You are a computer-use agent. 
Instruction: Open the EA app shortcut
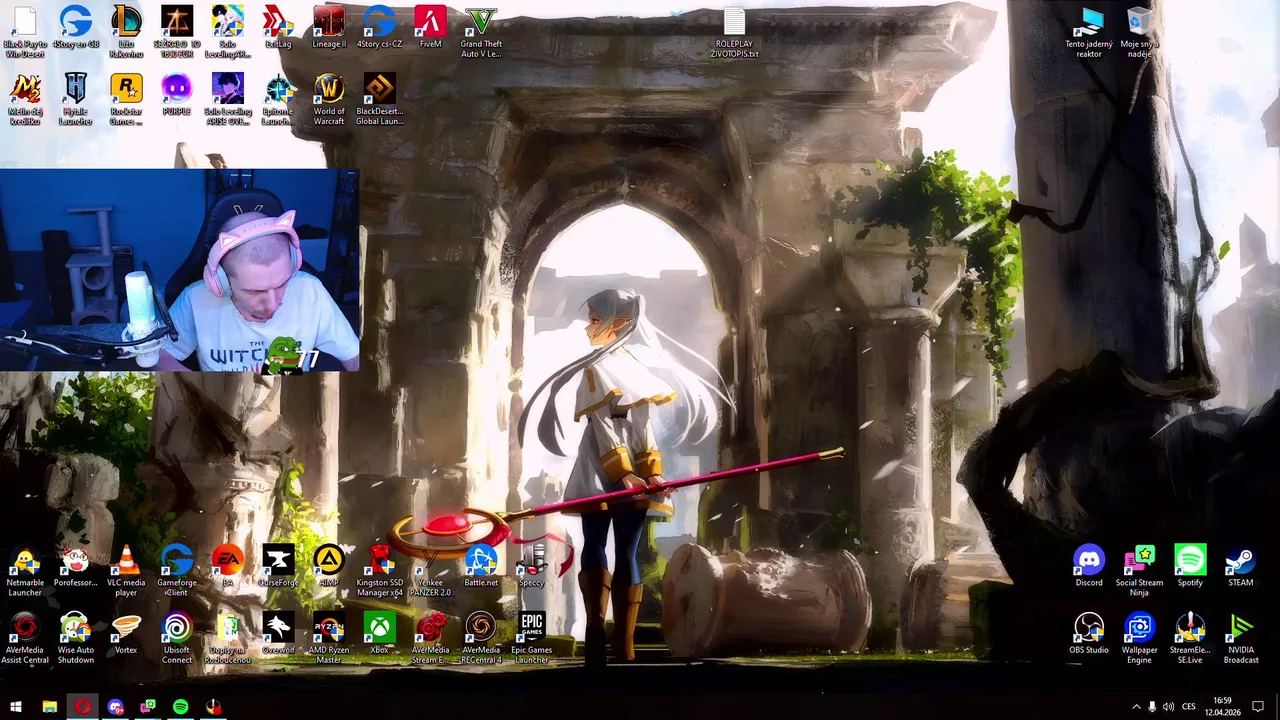(x=228, y=567)
